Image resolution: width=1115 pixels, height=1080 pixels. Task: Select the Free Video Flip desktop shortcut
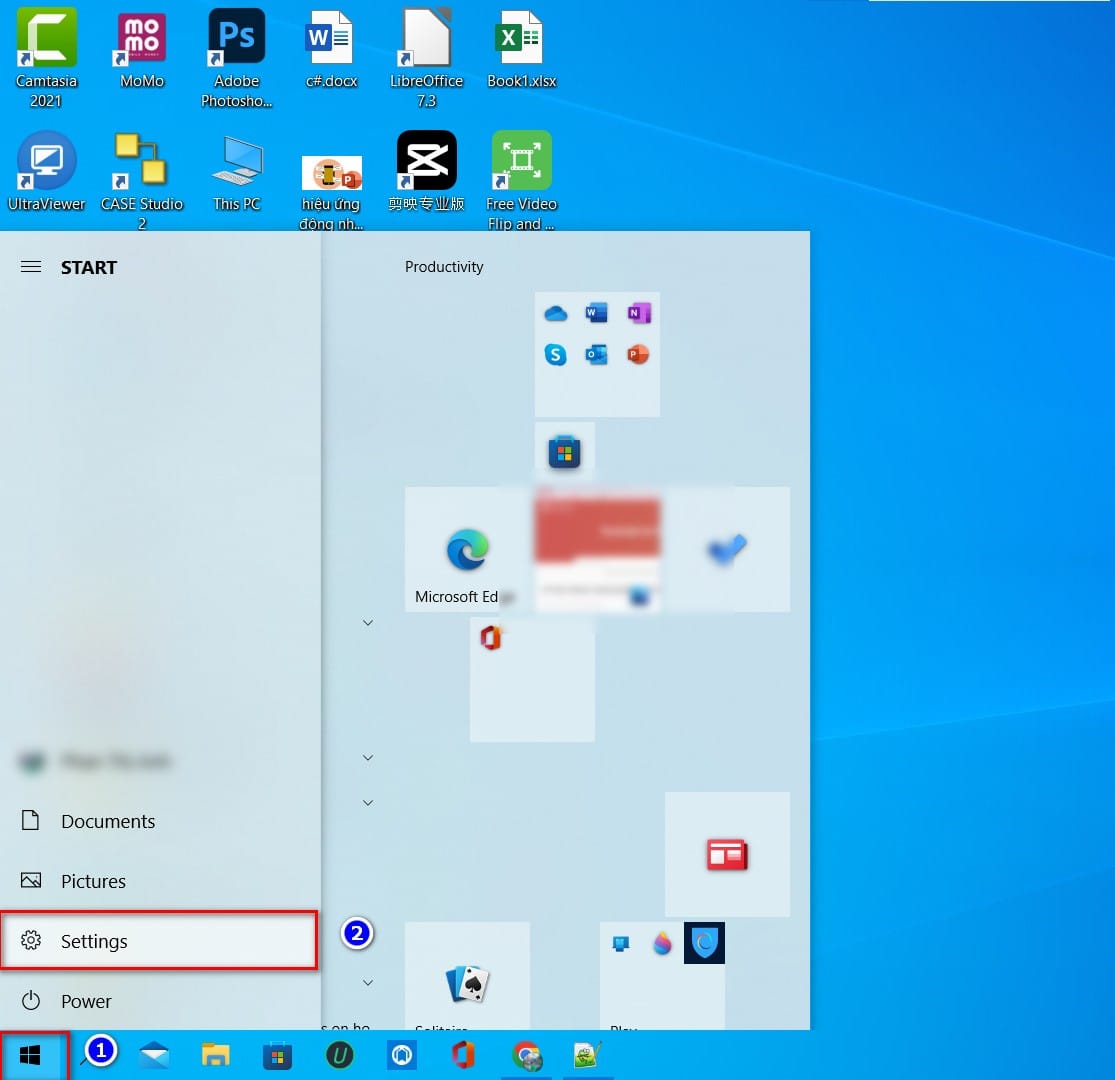coord(521,181)
